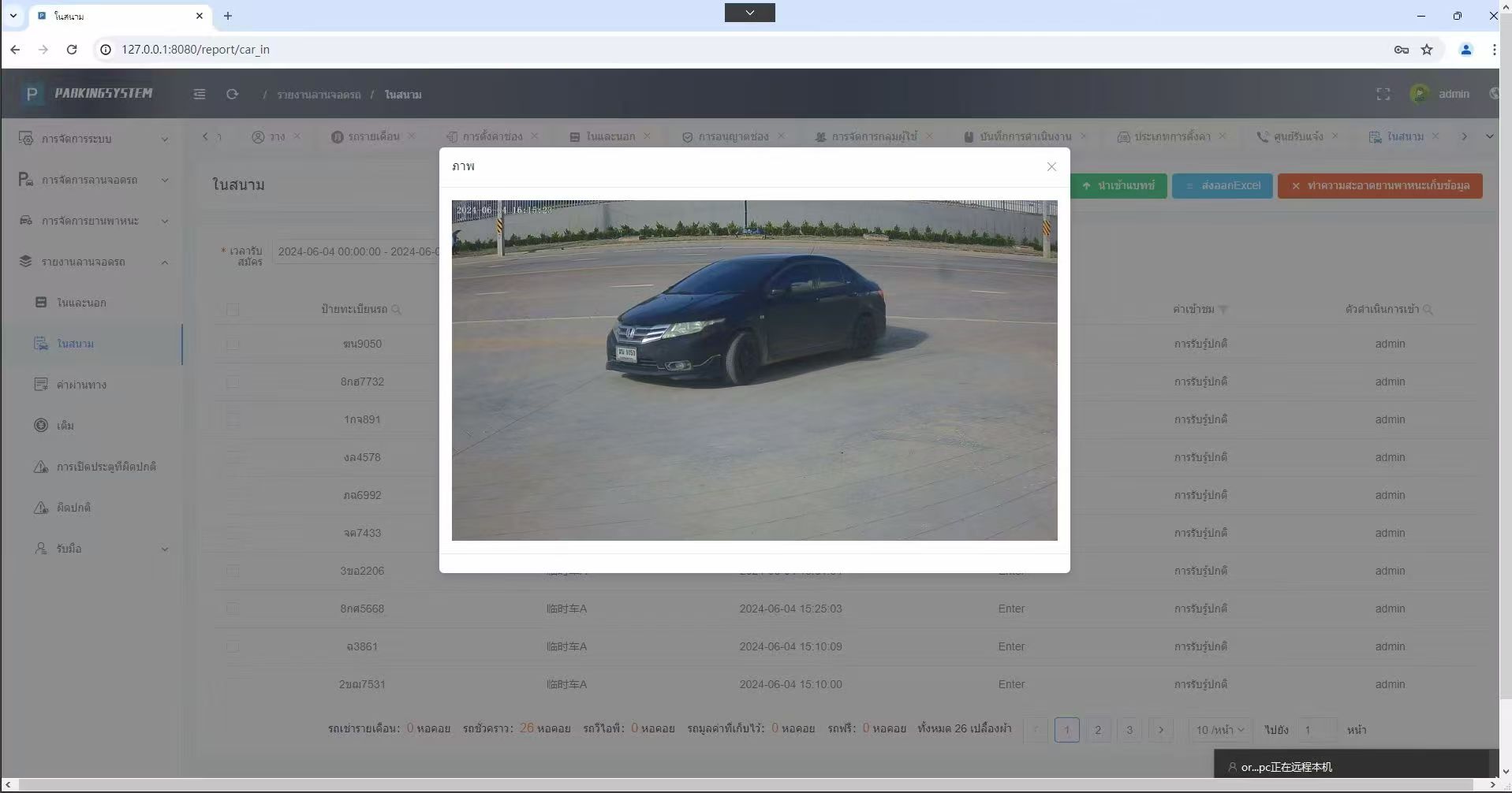
Task: Click รายงานลานจอดรถ in the breadcrumb
Action: pos(319,95)
